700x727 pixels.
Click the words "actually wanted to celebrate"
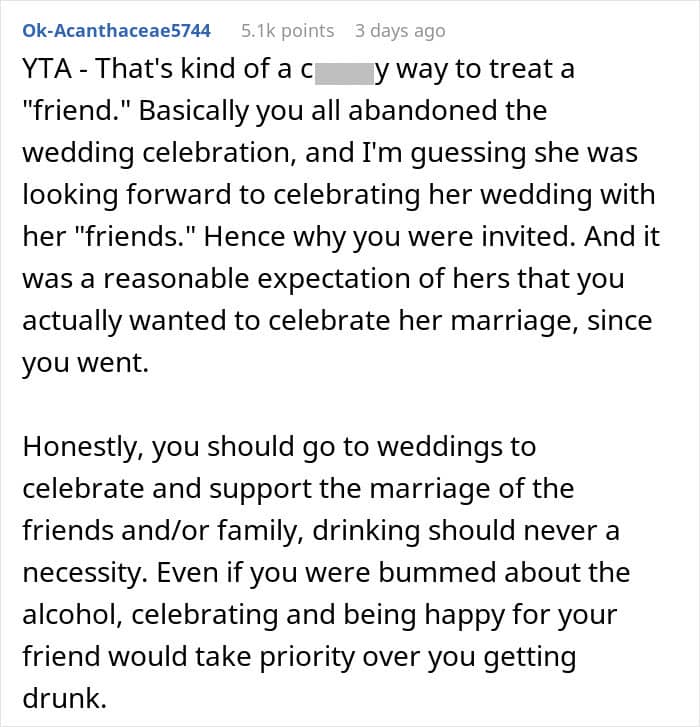[206, 321]
